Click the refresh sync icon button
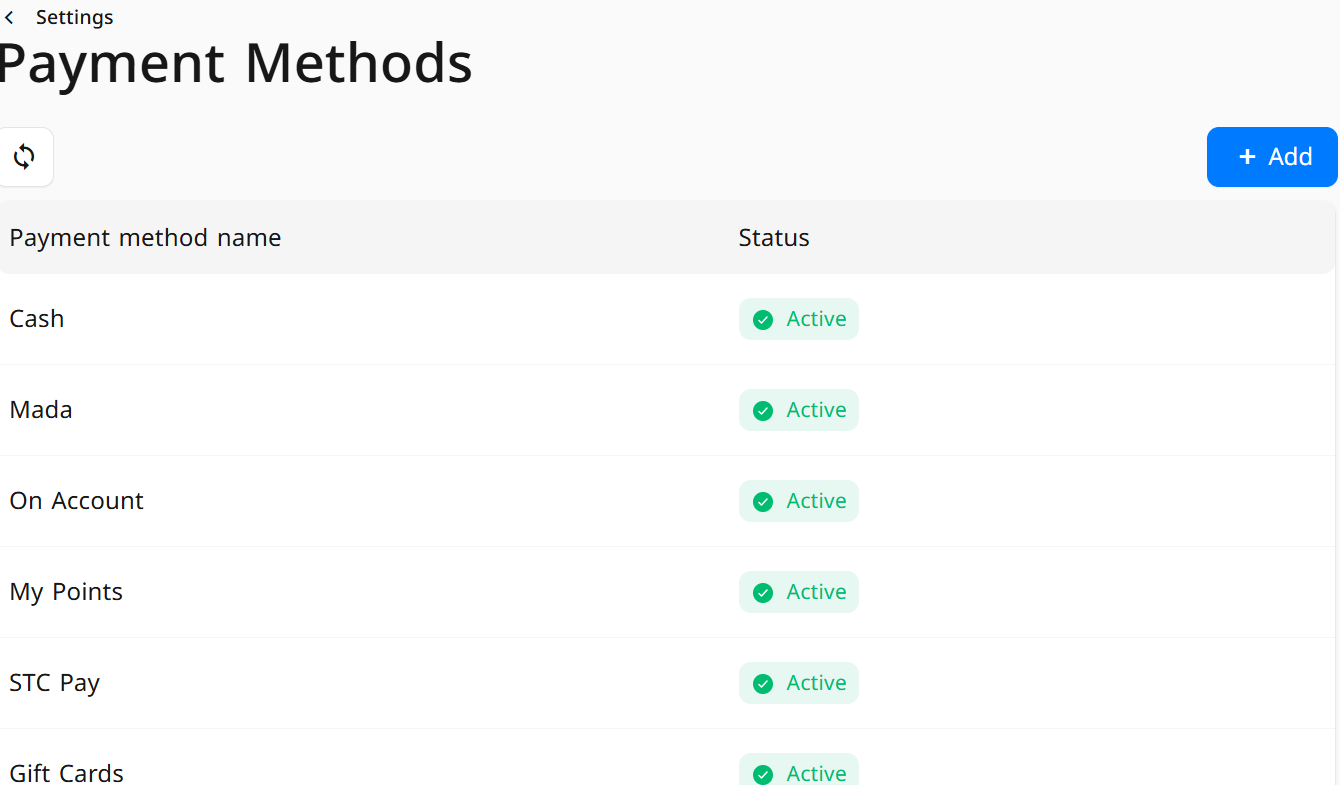Viewport: 1340px width, 785px height. (x=25, y=157)
